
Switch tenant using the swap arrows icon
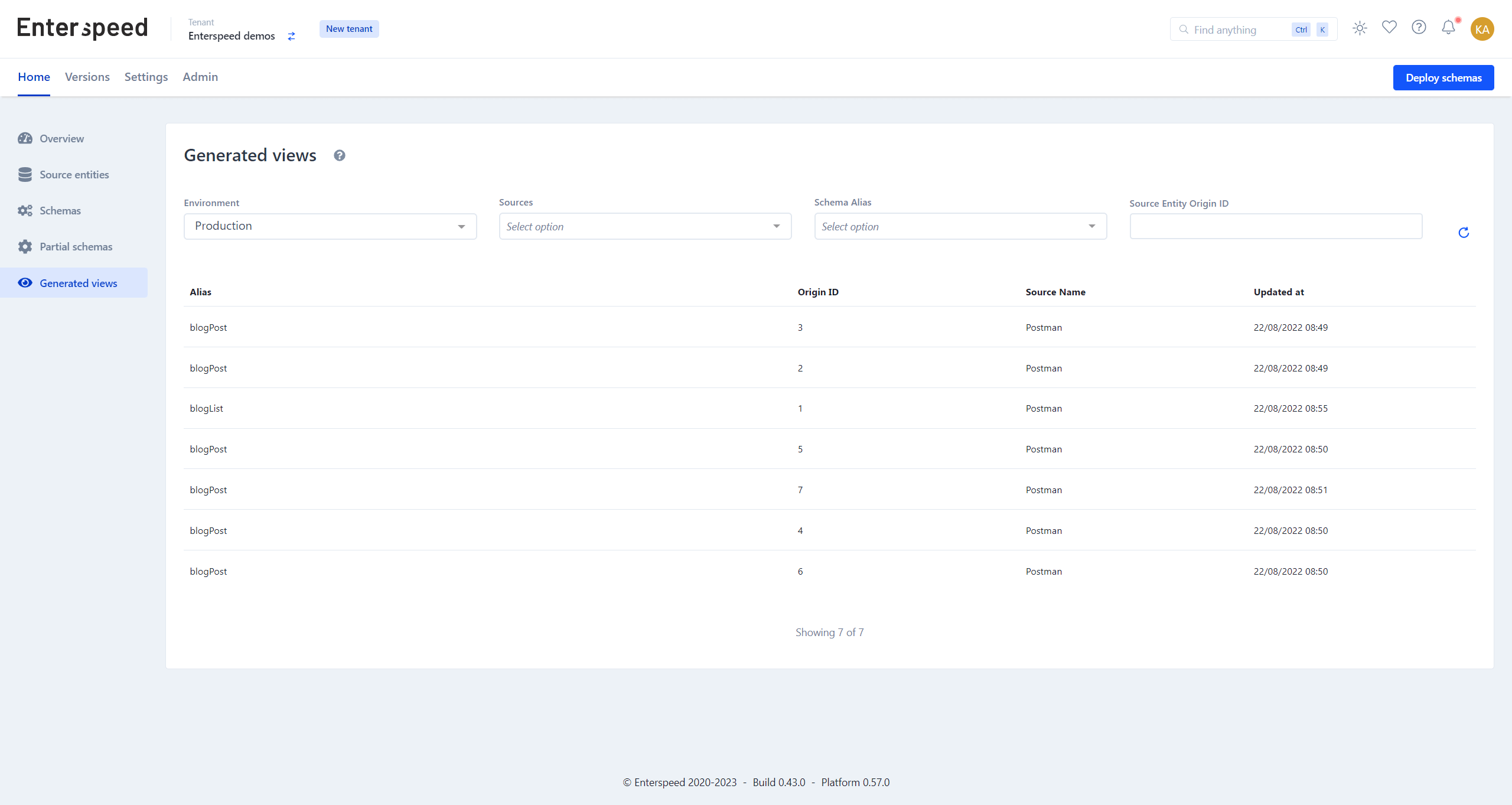click(x=291, y=36)
